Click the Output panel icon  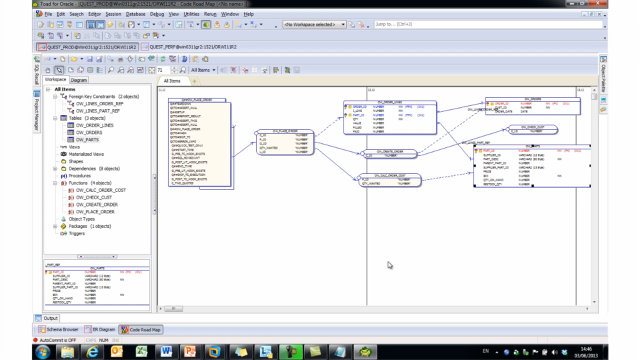pyautogui.click(x=38, y=318)
